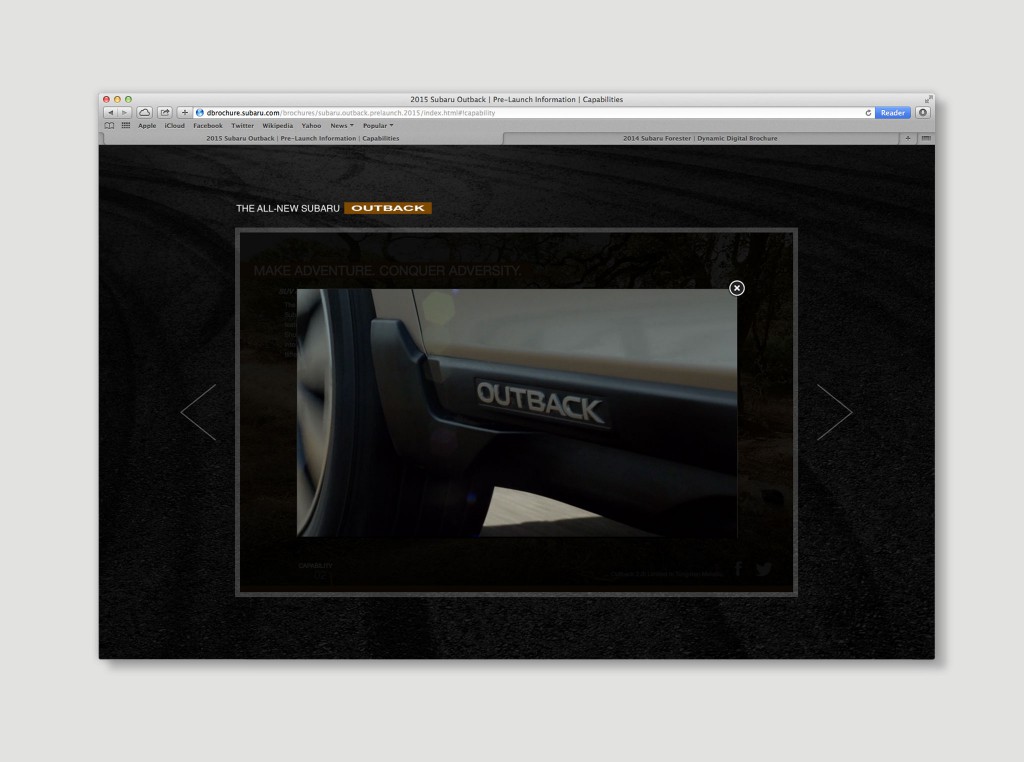Click the address bar URL field
This screenshot has height=762, width=1024.
[x=534, y=113]
